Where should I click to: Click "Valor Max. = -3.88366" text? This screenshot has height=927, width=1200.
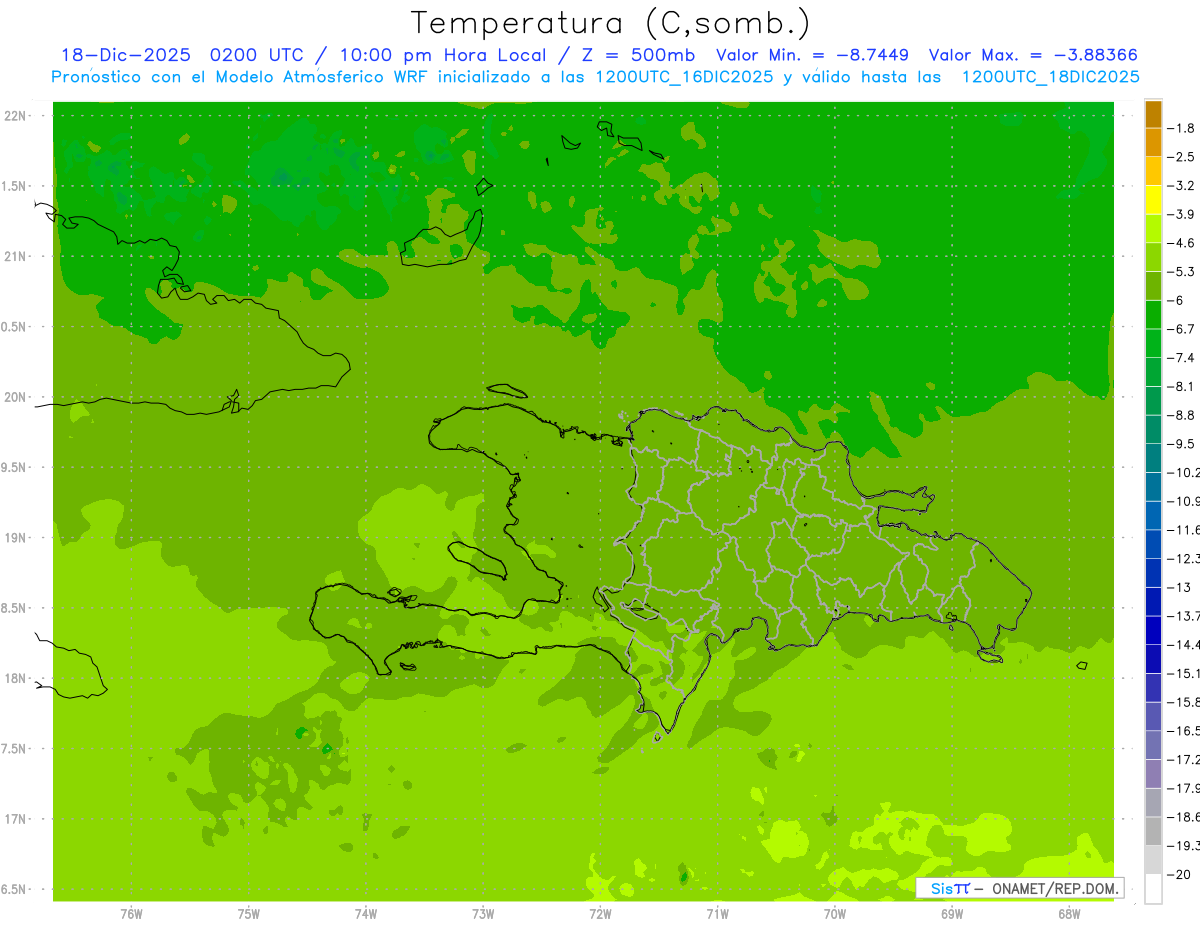1033,55
